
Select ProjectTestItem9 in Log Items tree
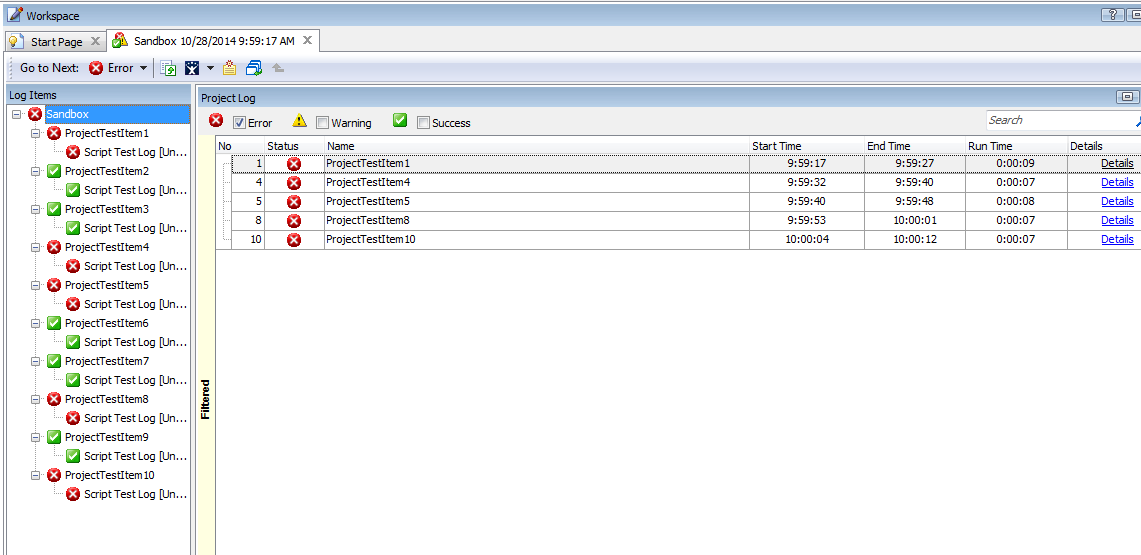coord(106,437)
